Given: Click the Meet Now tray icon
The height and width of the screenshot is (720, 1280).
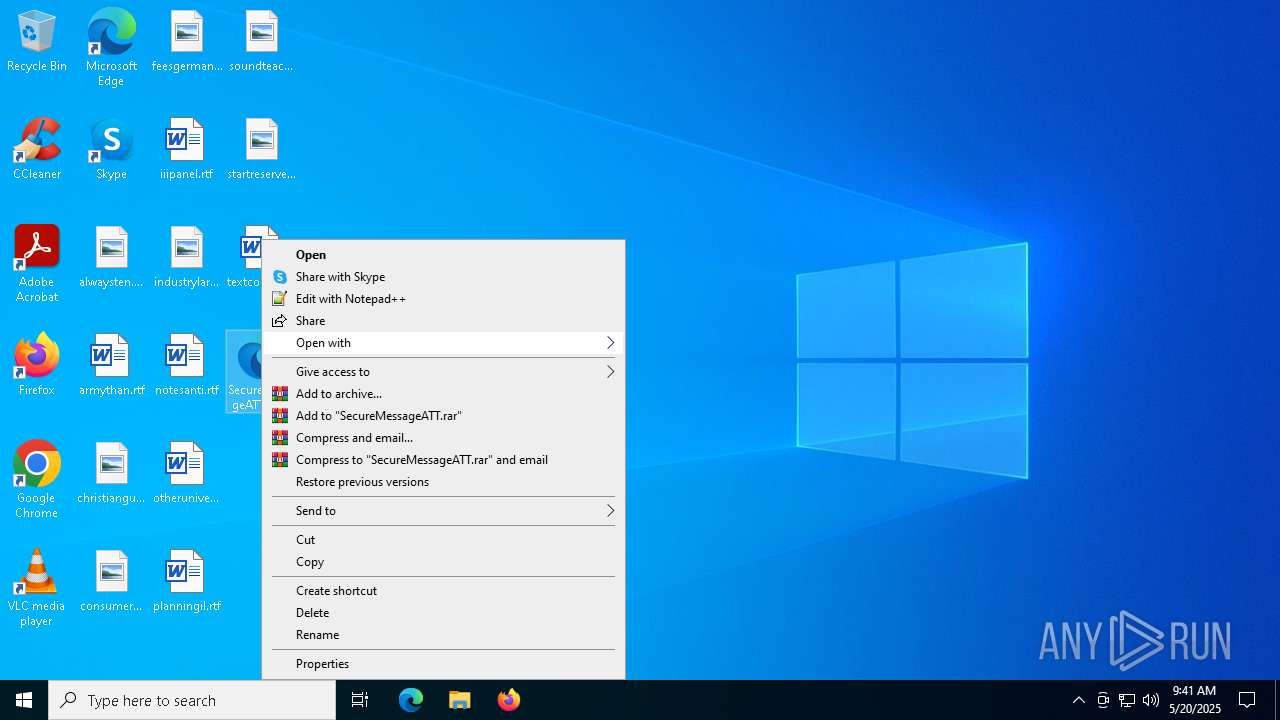Looking at the screenshot, I should pos(1103,700).
